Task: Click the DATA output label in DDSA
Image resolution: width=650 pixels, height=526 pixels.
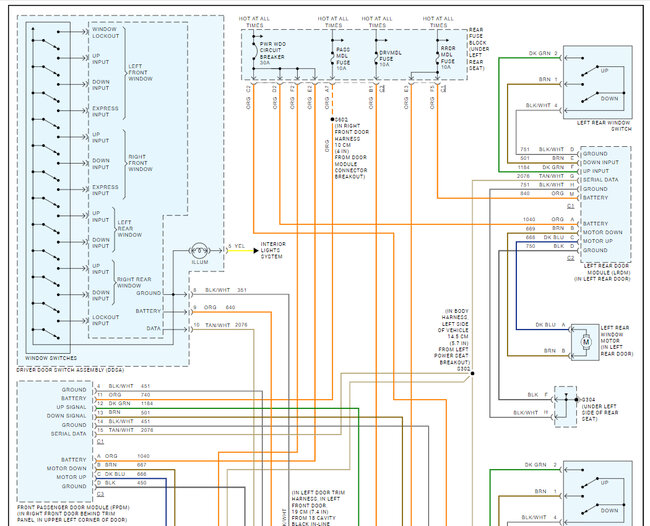Action: (x=153, y=328)
